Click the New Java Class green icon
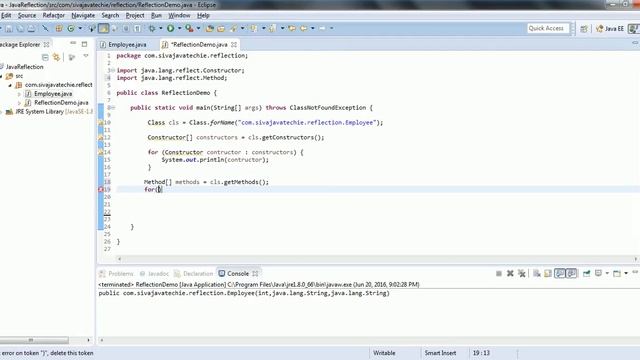This screenshot has width=640, height=360. tap(71, 28)
